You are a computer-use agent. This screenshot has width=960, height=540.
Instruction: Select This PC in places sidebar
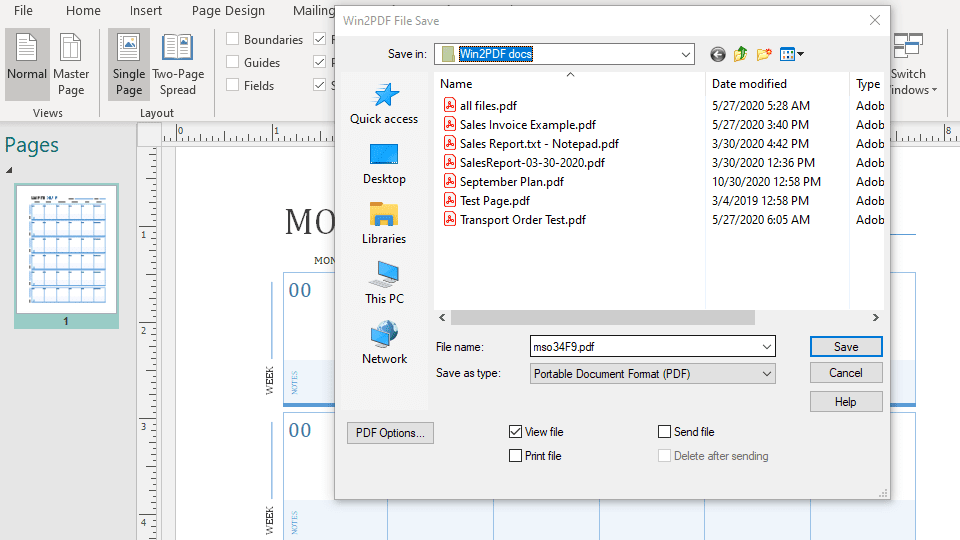click(384, 284)
